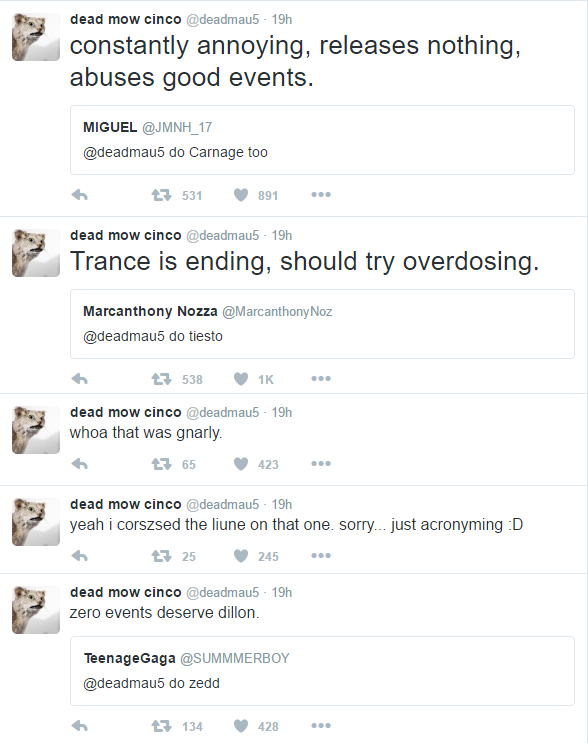The image size is (588, 750).
Task: Retweet the tweet with 538 retweets
Action: coord(161,379)
